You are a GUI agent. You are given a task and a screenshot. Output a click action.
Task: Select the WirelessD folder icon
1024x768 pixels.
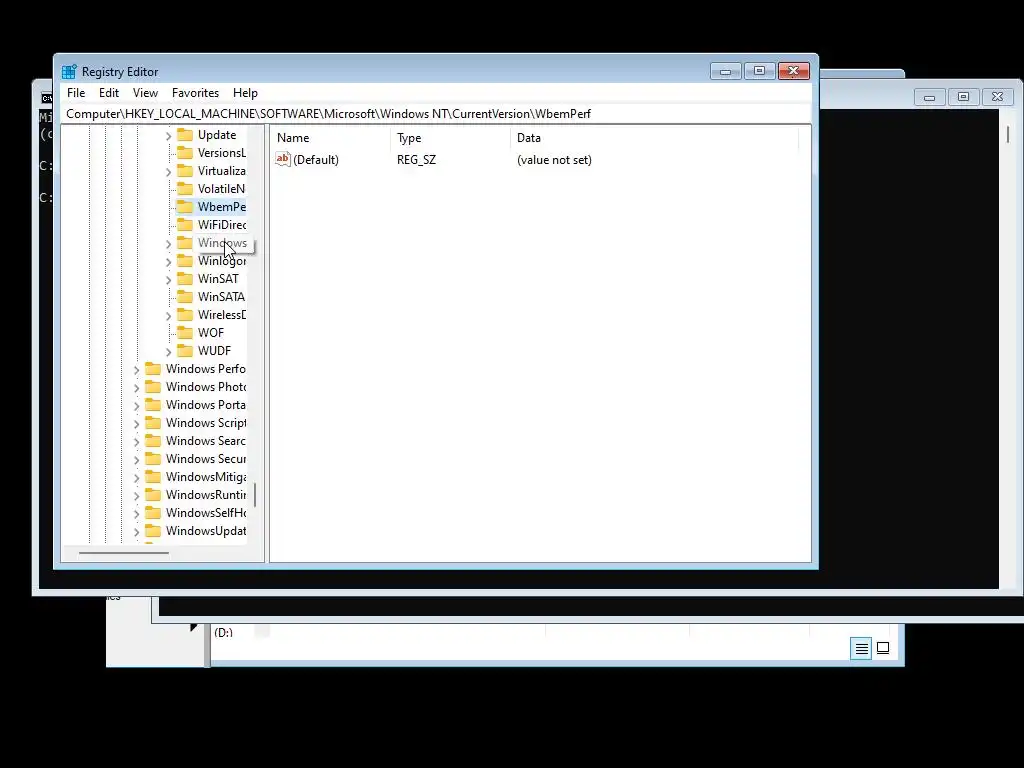(x=185, y=315)
